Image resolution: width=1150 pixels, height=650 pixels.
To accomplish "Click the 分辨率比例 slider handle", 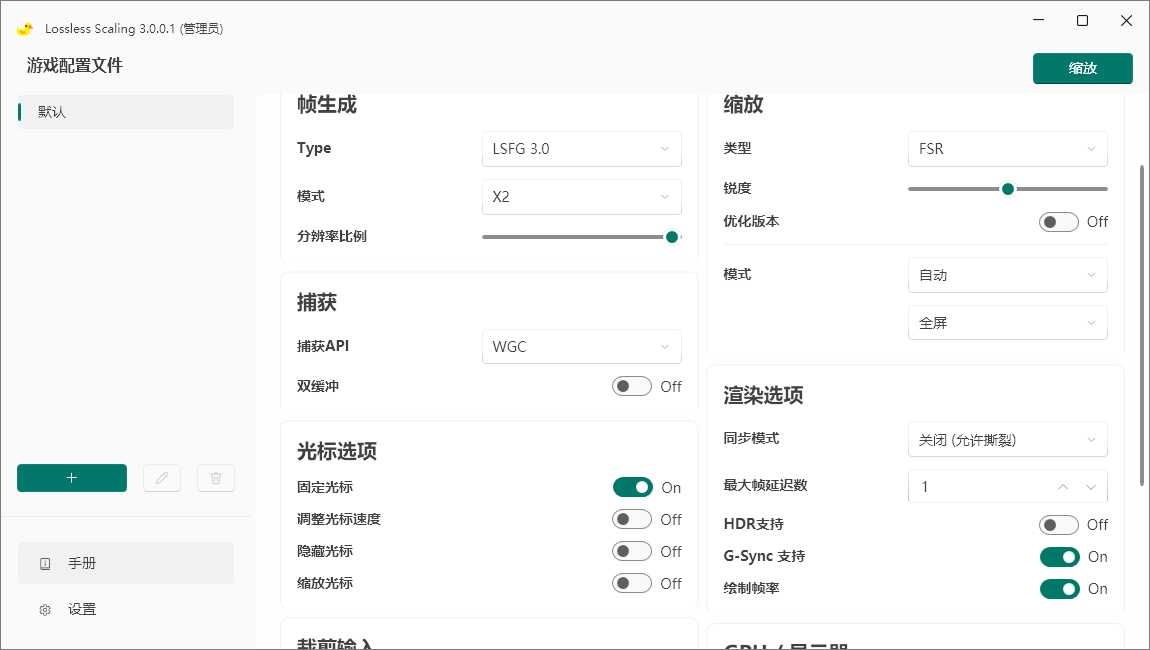I will (x=672, y=237).
